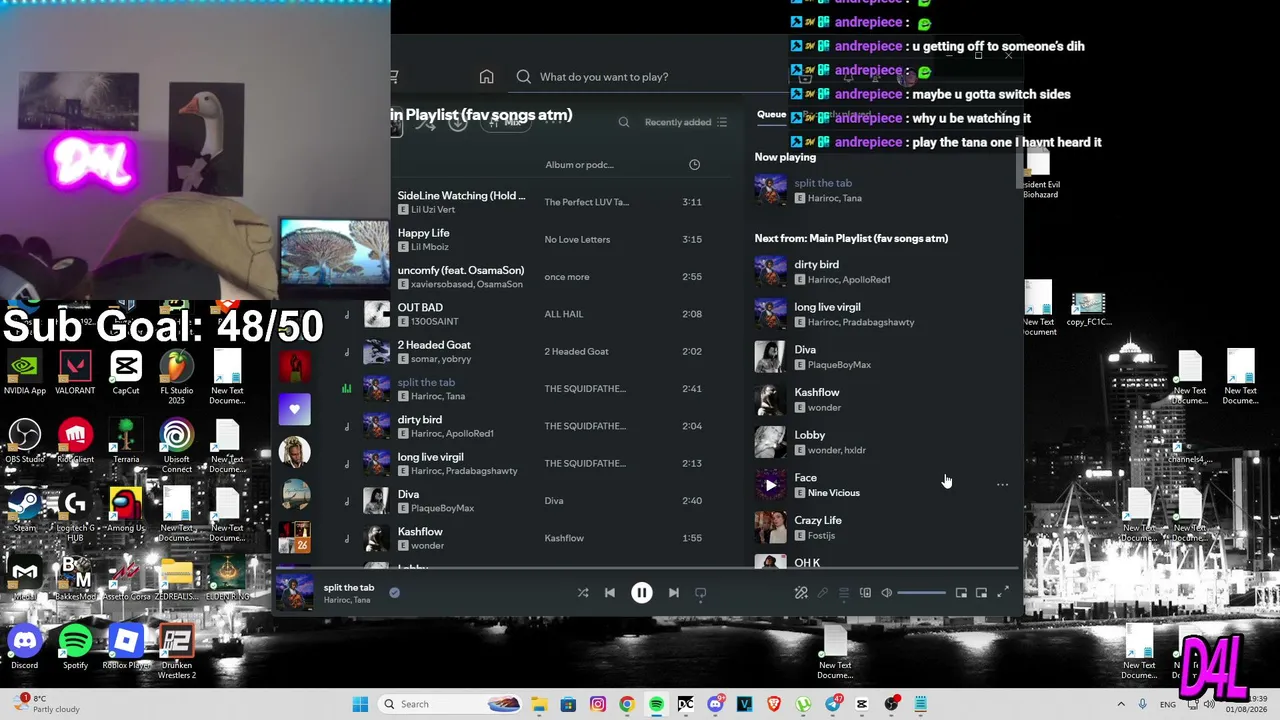Open Google Chrome from the taskbar
The width and height of the screenshot is (1280, 720).
click(x=627, y=704)
